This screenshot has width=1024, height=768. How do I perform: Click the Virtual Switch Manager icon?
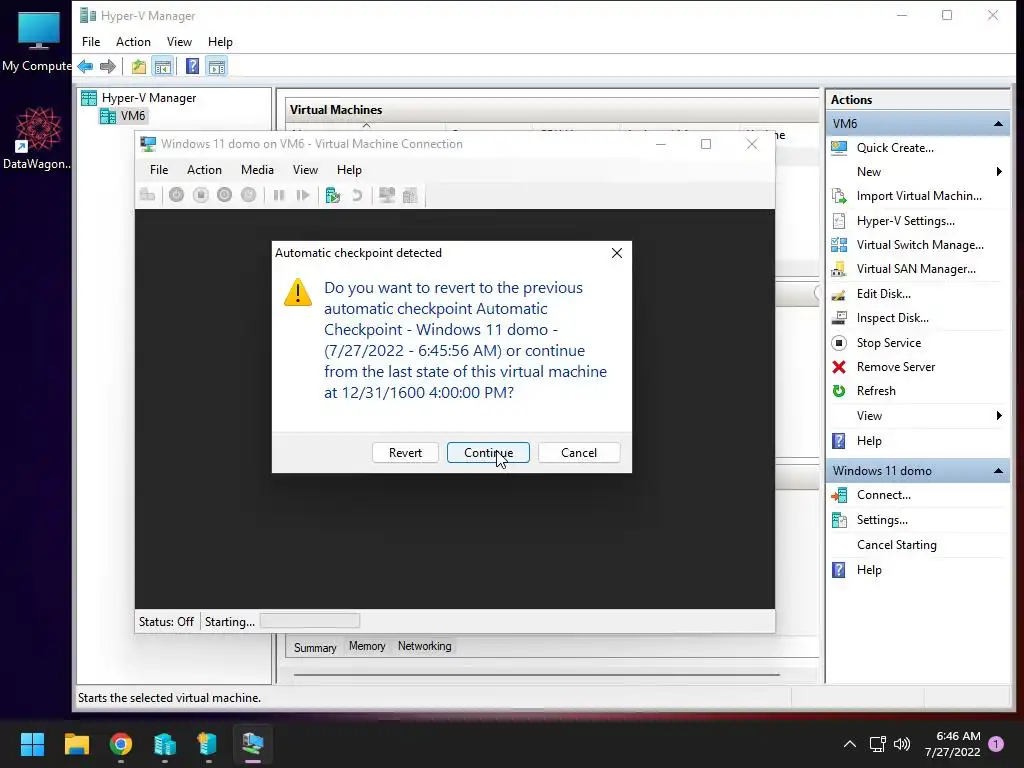(839, 245)
